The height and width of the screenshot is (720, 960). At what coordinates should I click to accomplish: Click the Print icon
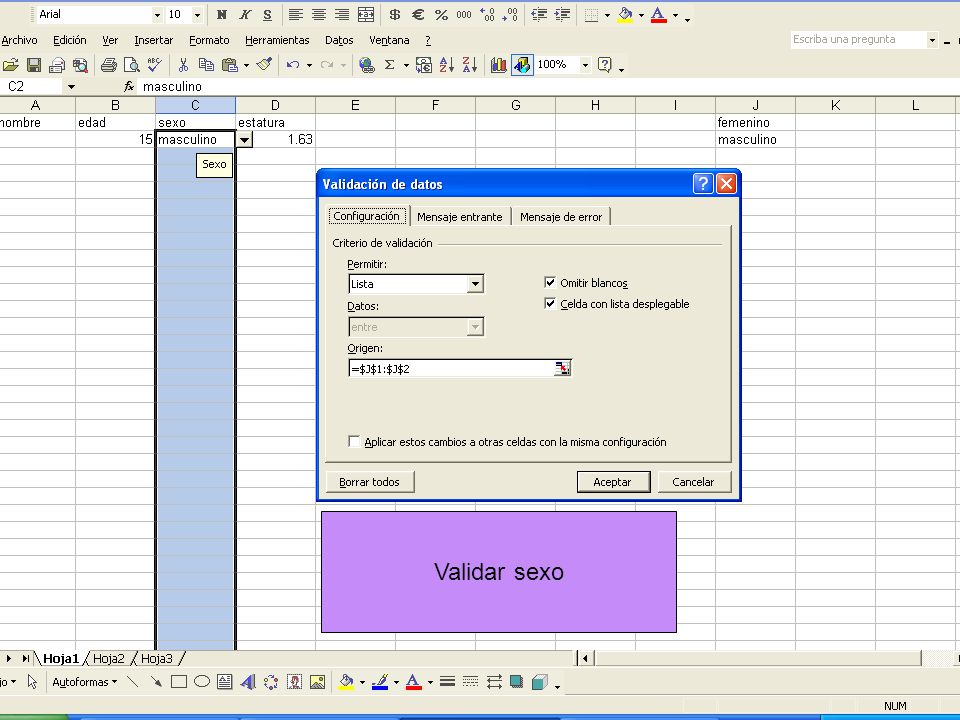[x=108, y=65]
